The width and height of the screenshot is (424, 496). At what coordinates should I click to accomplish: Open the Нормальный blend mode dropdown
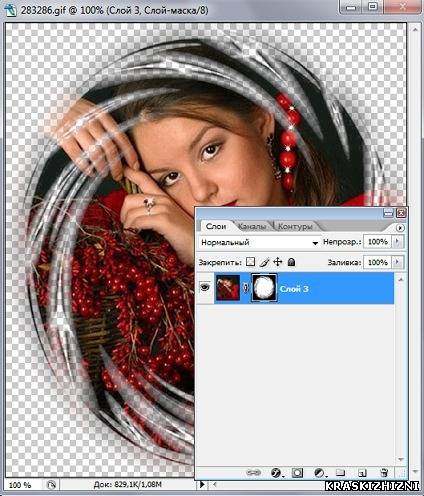tap(260, 242)
